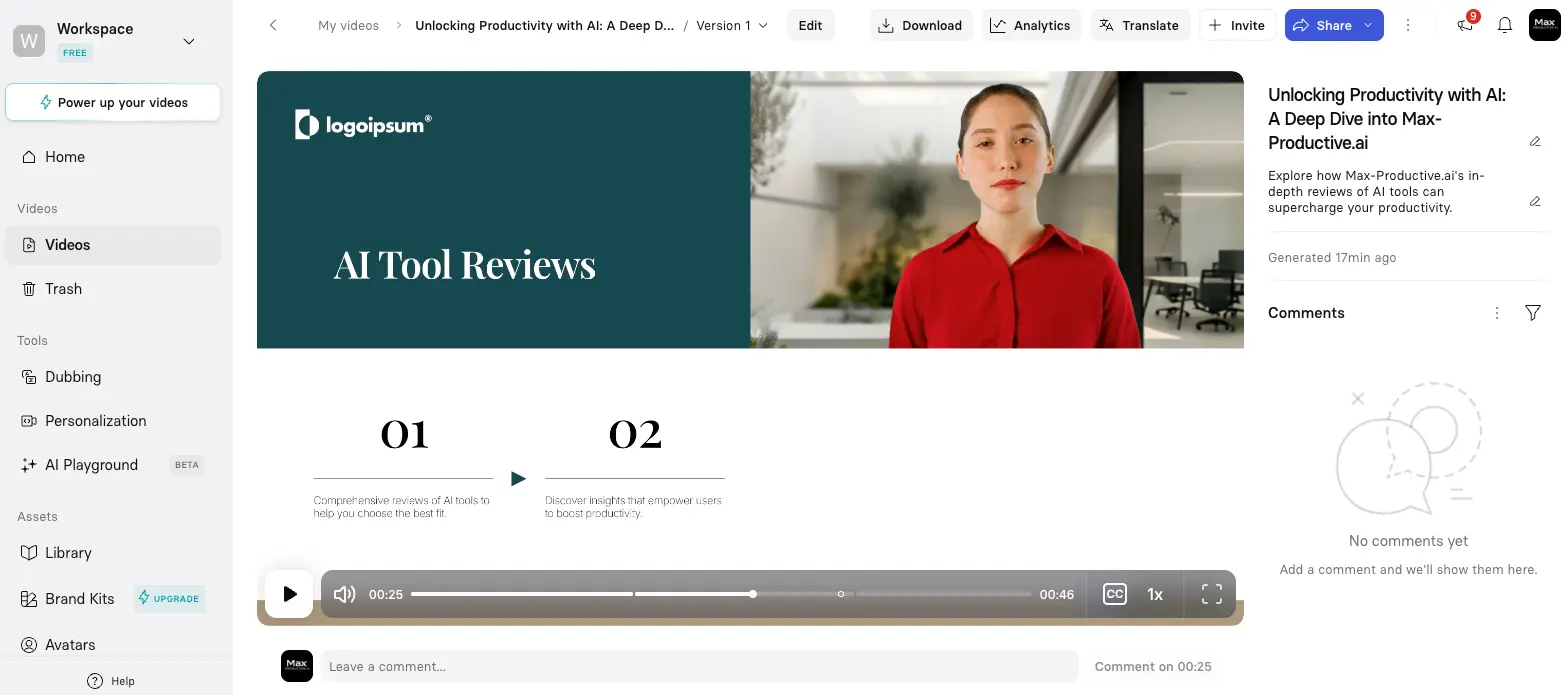Open Brand Kits

click(x=80, y=599)
